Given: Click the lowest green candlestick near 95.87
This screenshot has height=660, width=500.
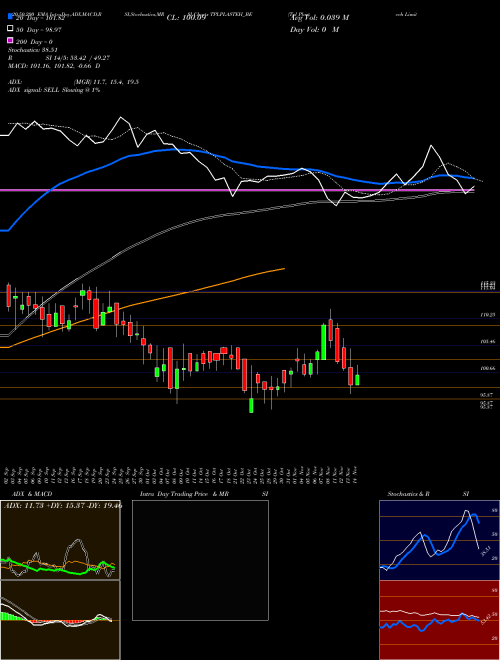Looking at the screenshot, I should point(251,405).
